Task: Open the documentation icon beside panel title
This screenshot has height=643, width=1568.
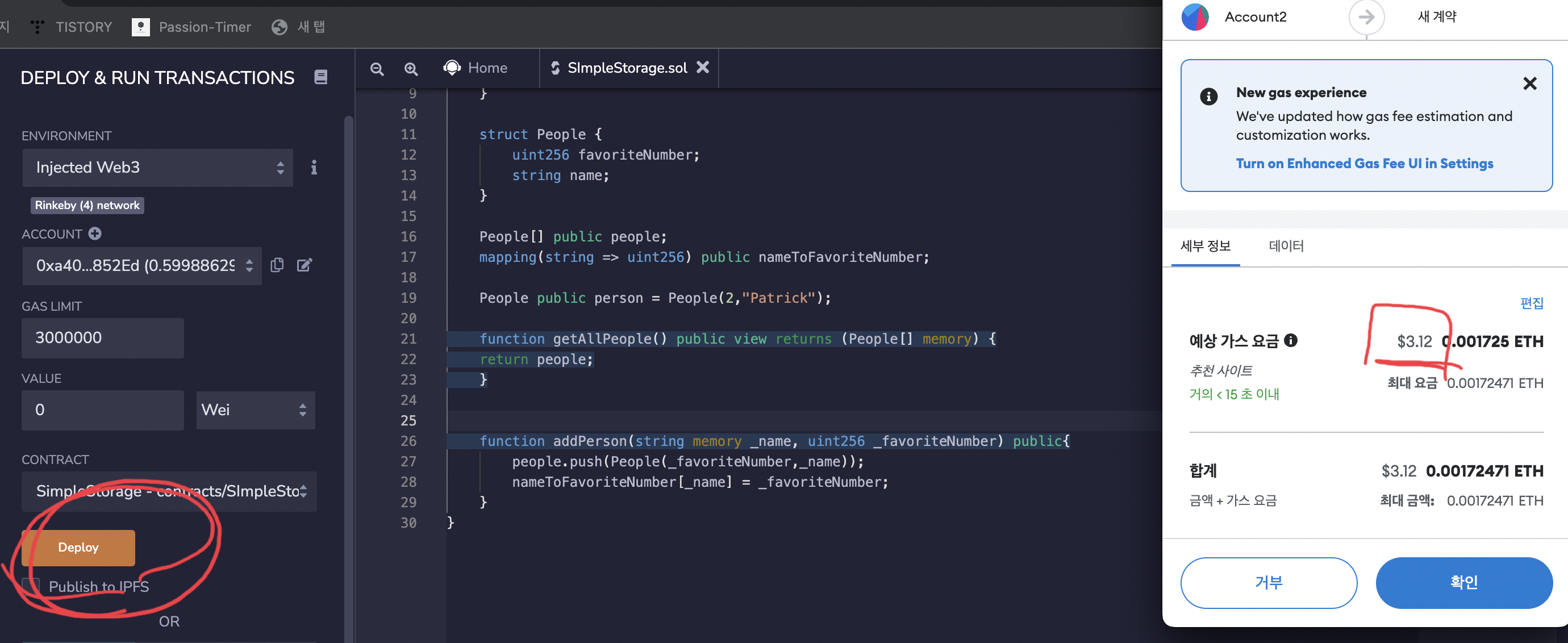Action: click(320, 77)
